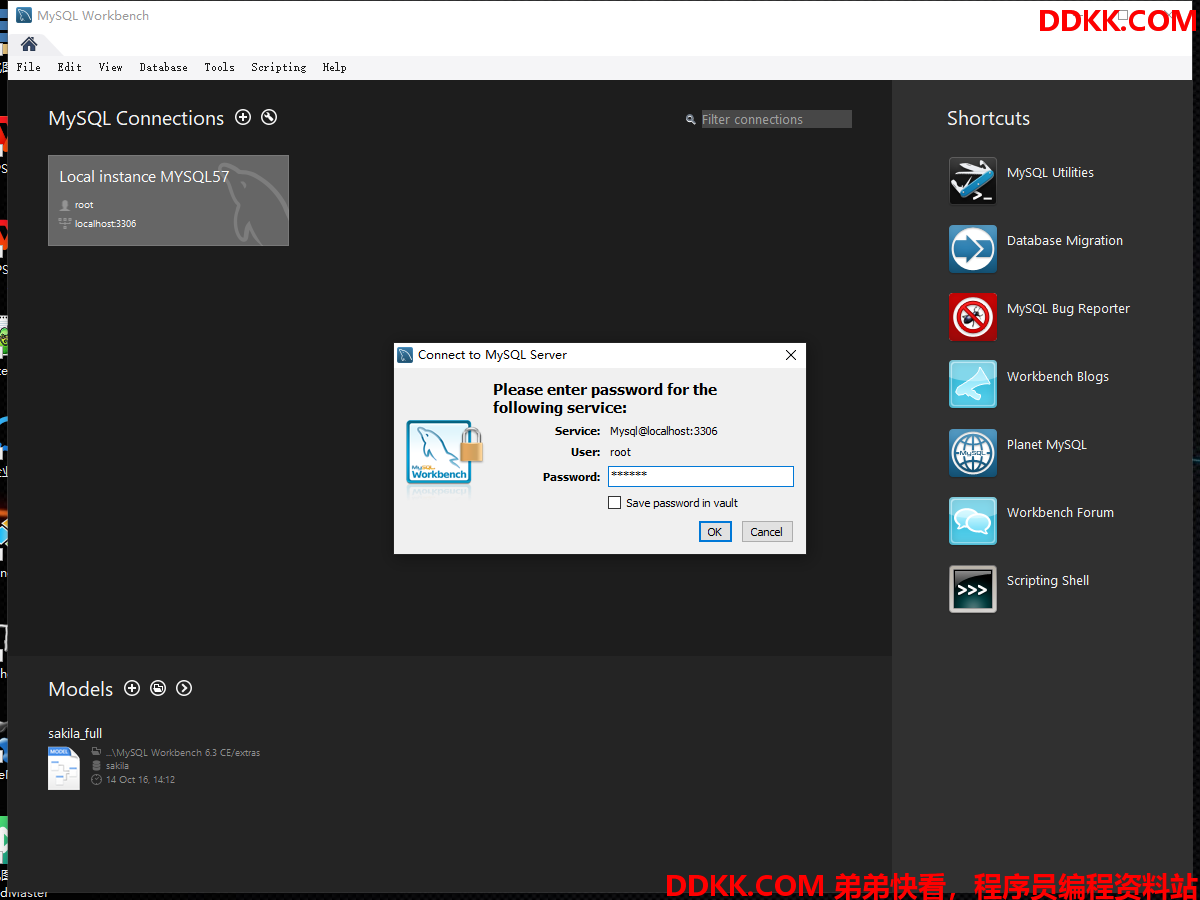The width and height of the screenshot is (1200, 900).
Task: Enable Save password in vault checkbox
Action: tap(615, 503)
